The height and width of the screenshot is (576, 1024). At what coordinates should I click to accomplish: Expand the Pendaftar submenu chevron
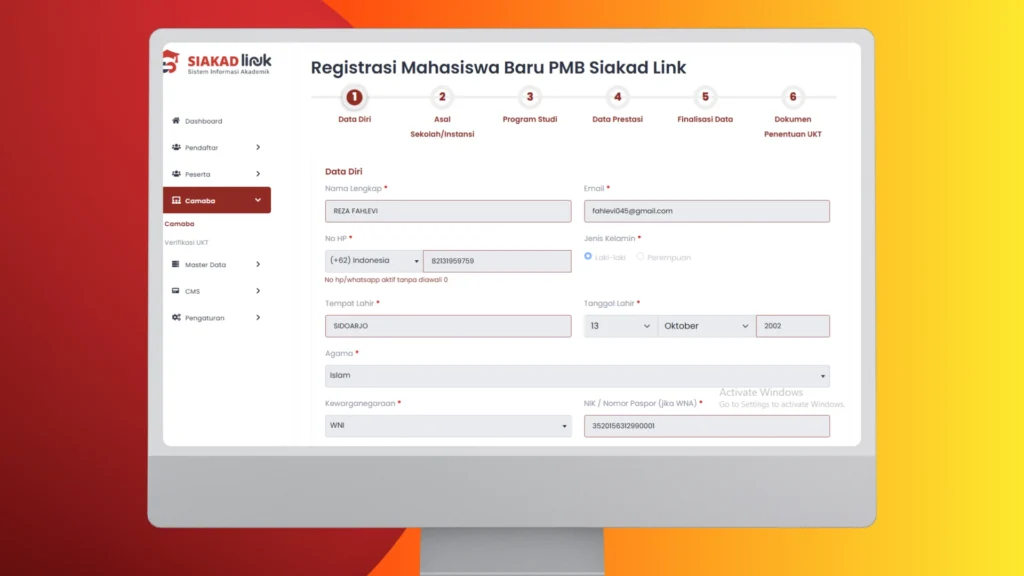(x=258, y=148)
